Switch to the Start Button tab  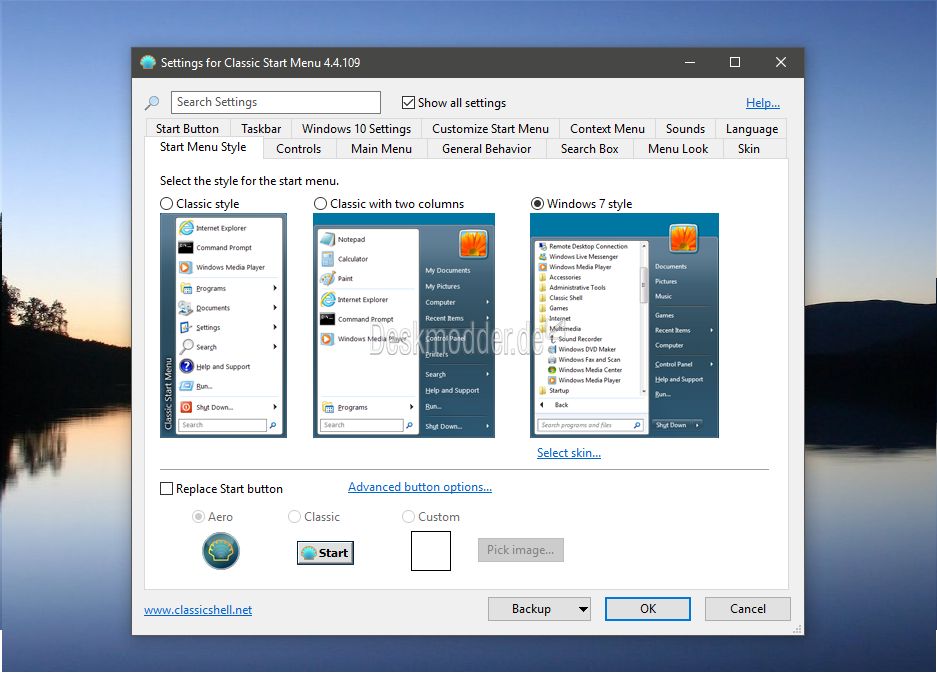(187, 129)
